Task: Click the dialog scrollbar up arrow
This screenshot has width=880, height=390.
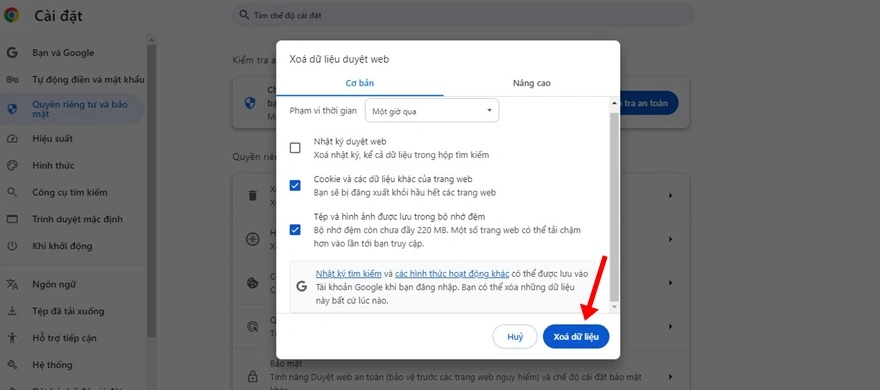Action: pos(615,103)
